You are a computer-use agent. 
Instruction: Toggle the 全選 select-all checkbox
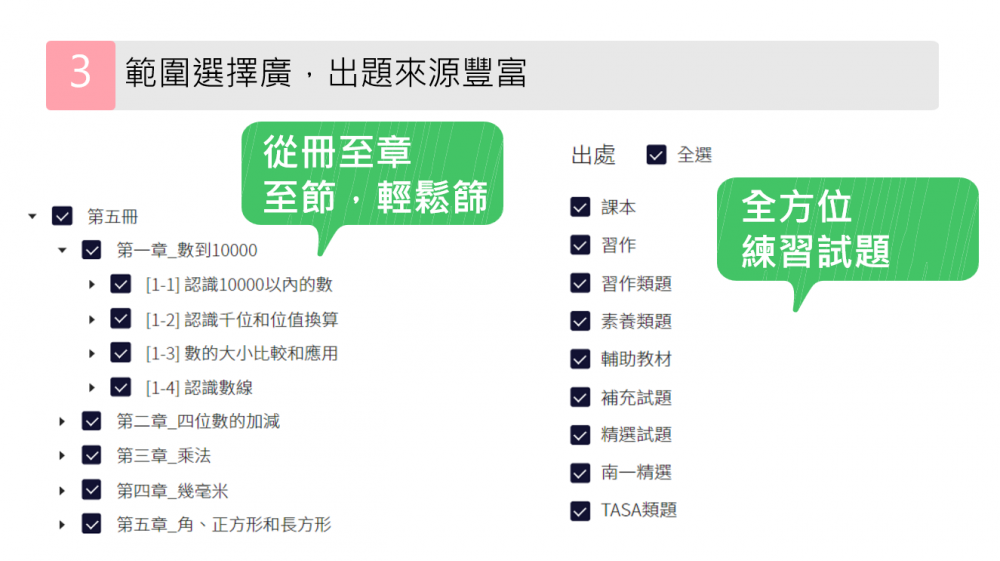pos(656,155)
